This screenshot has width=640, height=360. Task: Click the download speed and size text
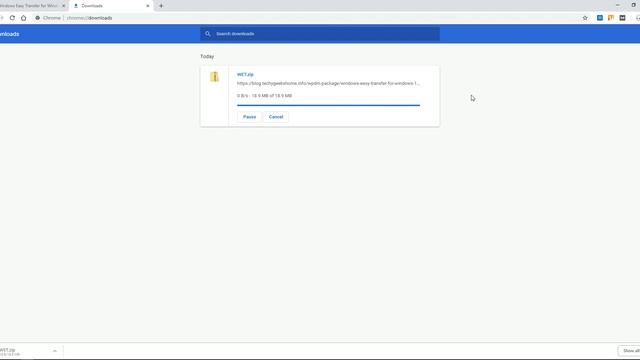[264, 96]
